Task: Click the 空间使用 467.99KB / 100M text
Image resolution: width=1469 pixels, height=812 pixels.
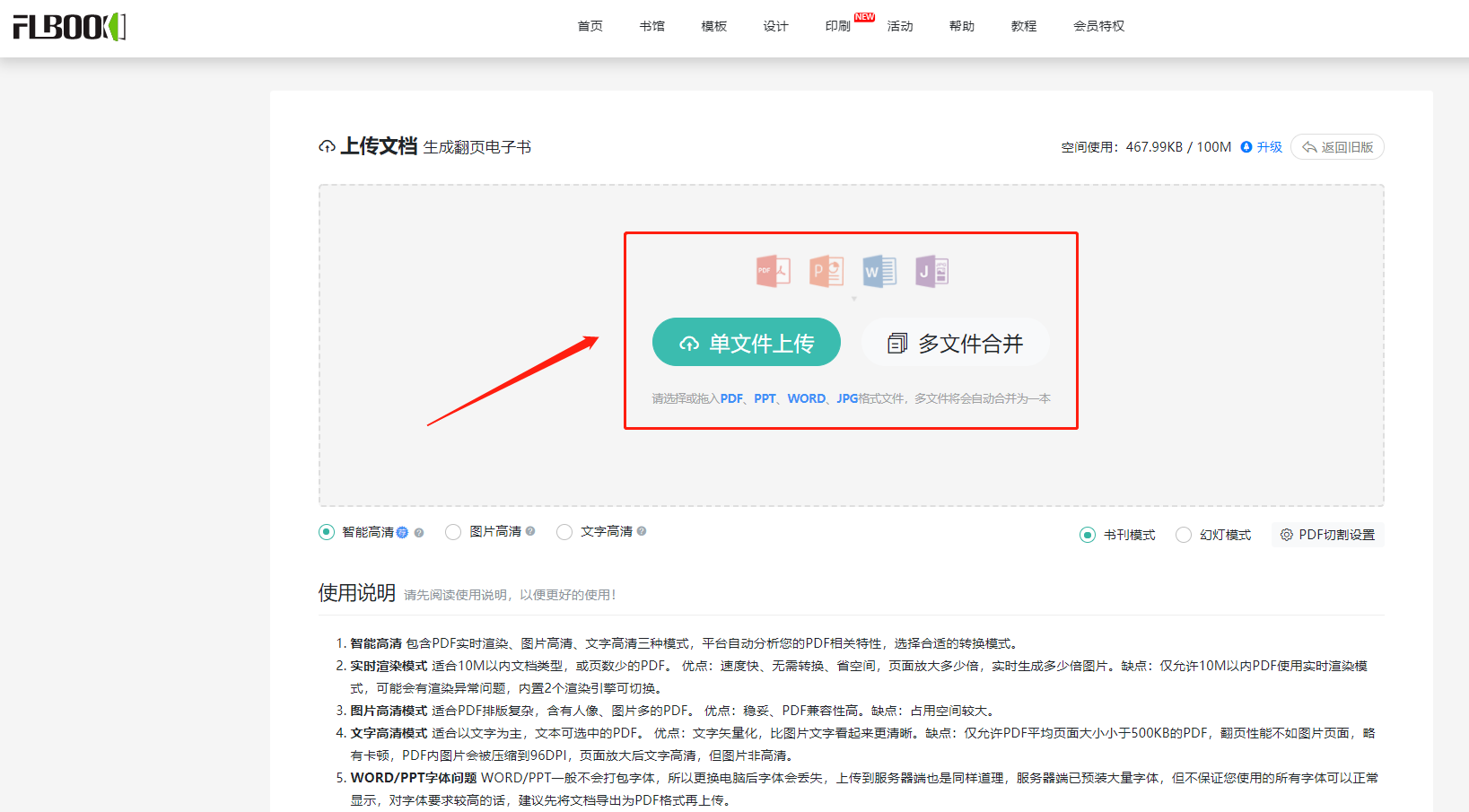Action: click(1146, 147)
